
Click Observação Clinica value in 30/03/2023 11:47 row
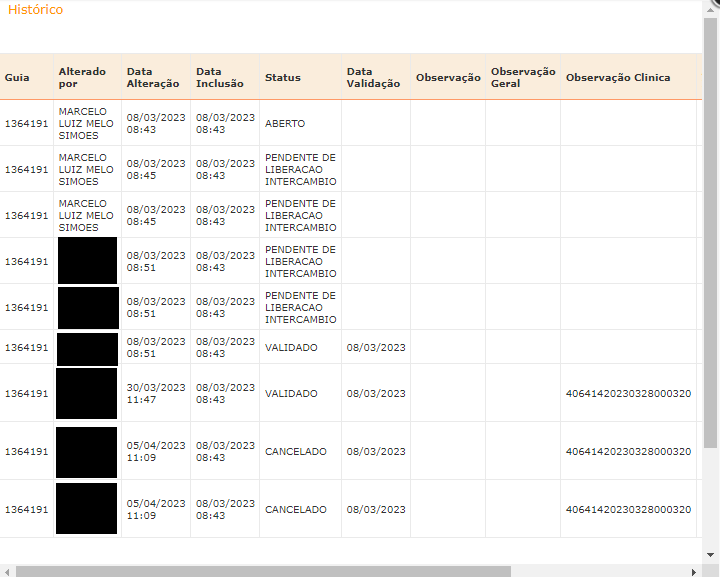[628, 393]
